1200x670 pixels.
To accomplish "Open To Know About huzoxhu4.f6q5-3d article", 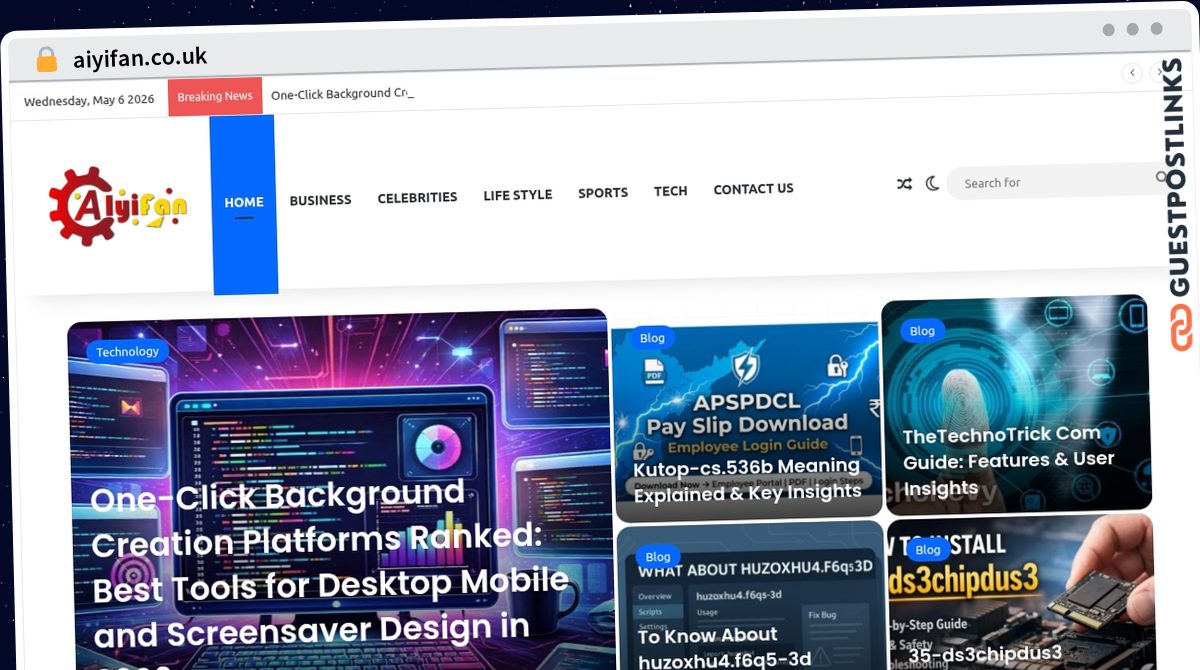I will pos(724,648).
